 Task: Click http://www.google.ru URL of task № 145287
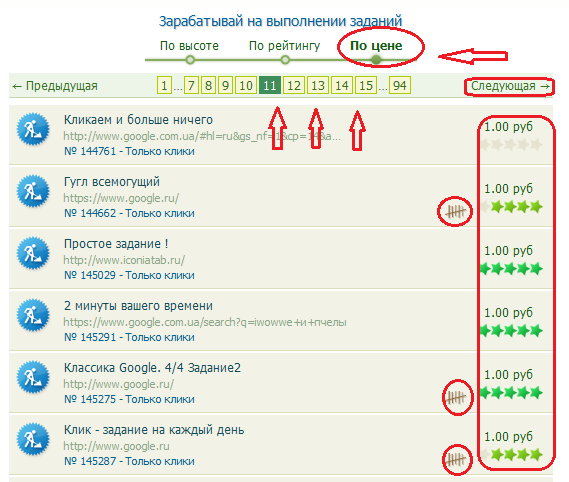point(116,446)
